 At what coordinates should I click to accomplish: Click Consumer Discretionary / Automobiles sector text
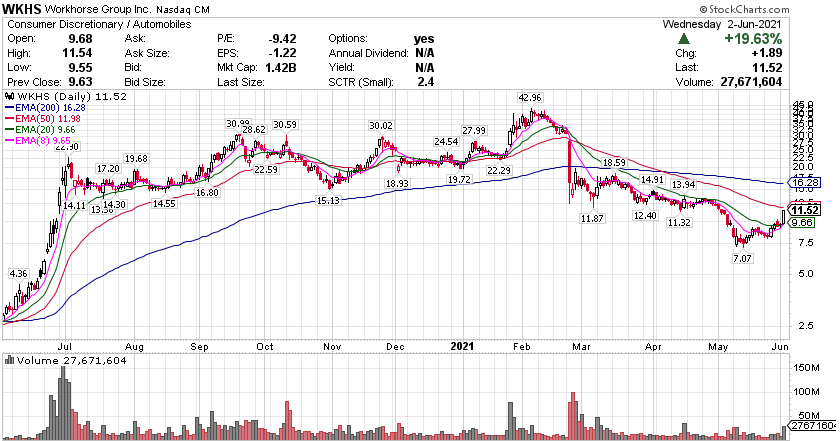click(99, 24)
